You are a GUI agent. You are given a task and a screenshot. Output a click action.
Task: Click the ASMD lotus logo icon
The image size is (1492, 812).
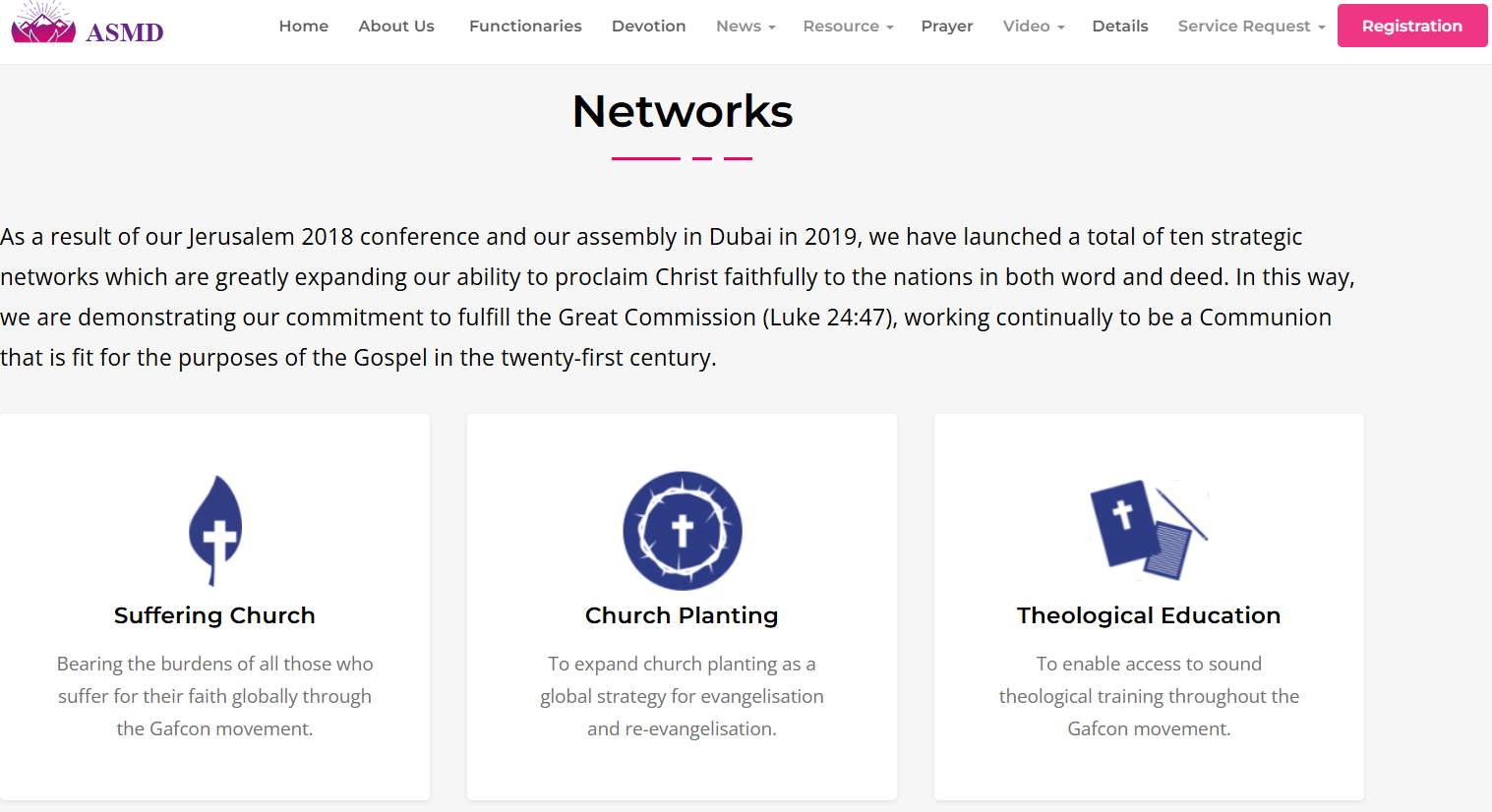(43, 23)
